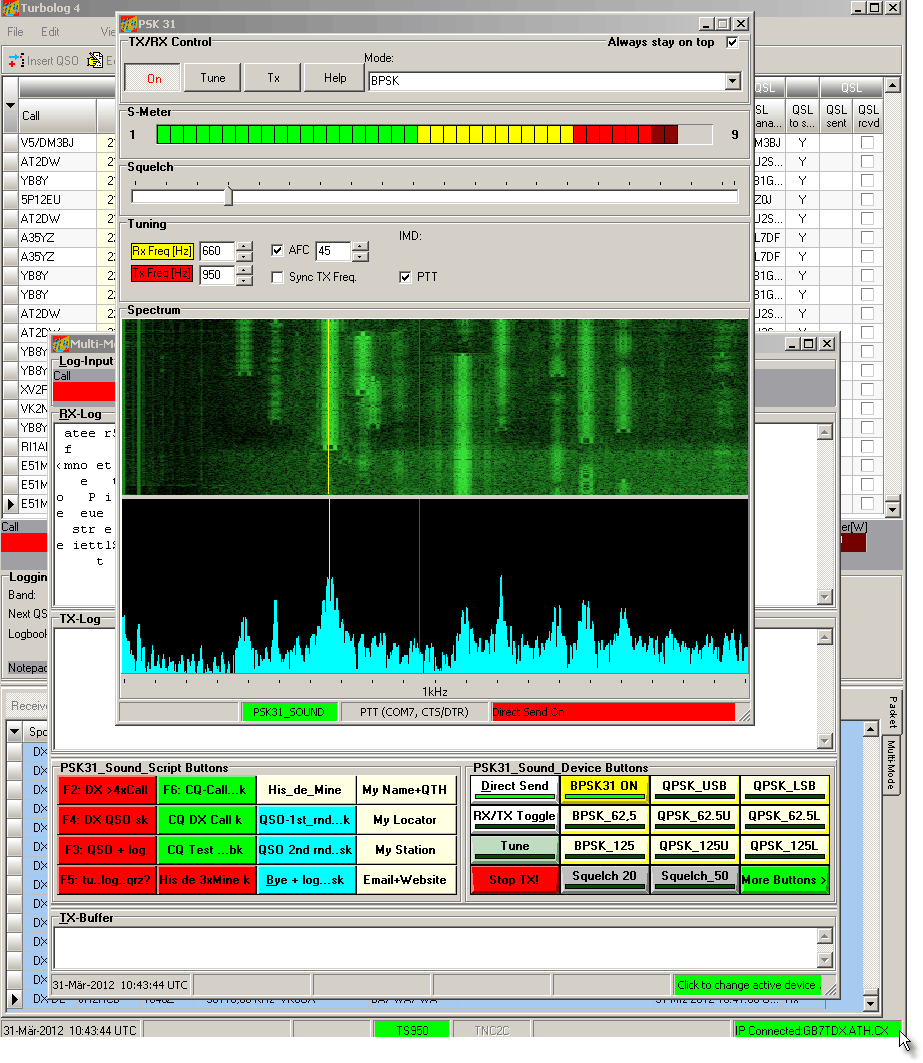
Task: Click the yellow Rx Freq [Hz] label
Action: [x=162, y=251]
